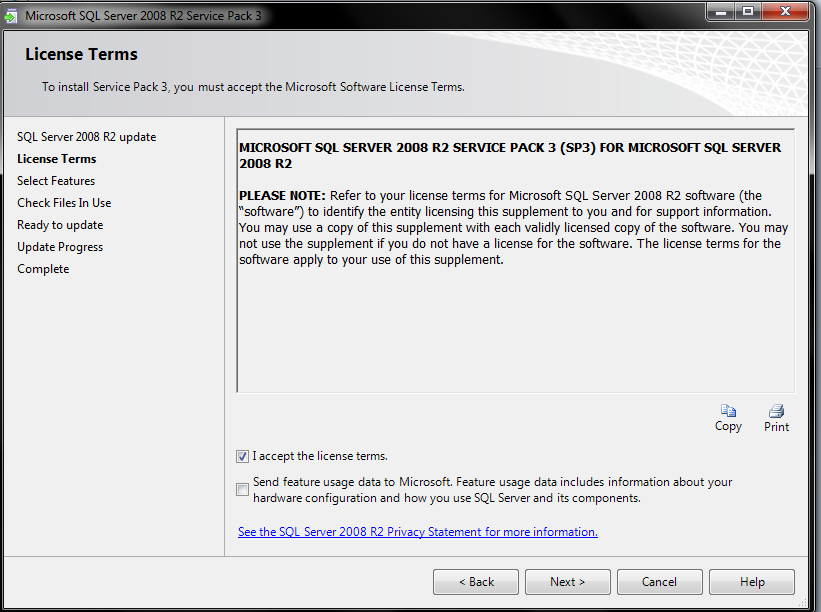Viewport: 821px width, 612px height.
Task: Click the window title Microsoft SQL Server 2008 R2 Service Pack 3
Action: 143,16
